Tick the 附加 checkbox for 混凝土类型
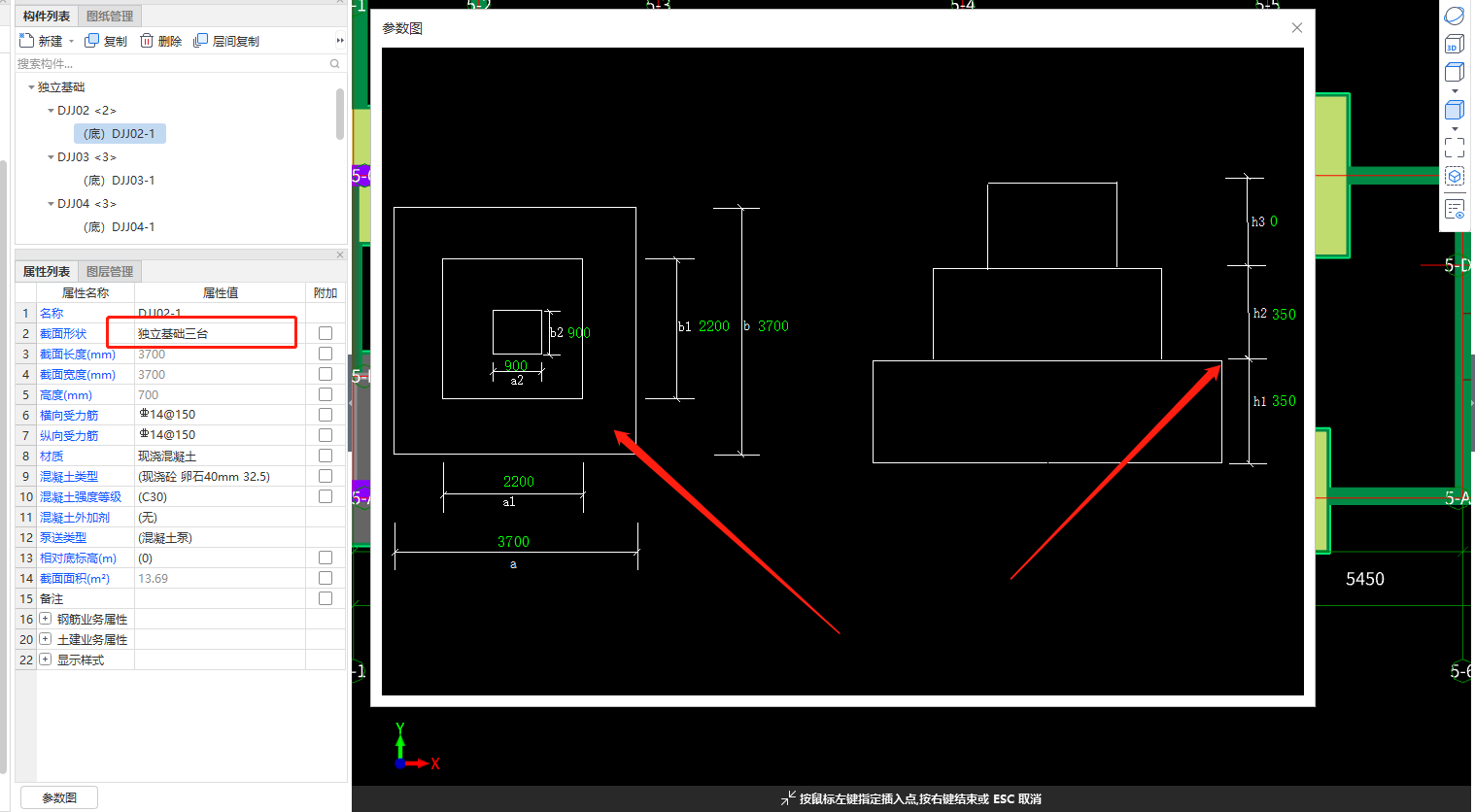1475x812 pixels. pyautogui.click(x=326, y=476)
